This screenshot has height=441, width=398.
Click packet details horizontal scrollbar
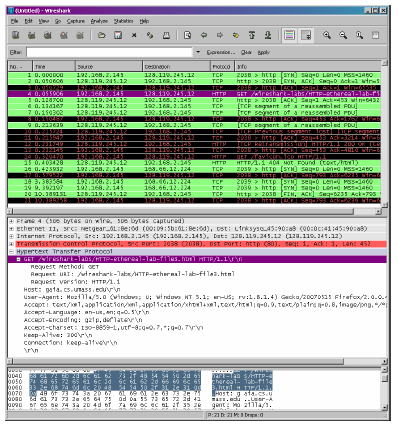[178, 361]
